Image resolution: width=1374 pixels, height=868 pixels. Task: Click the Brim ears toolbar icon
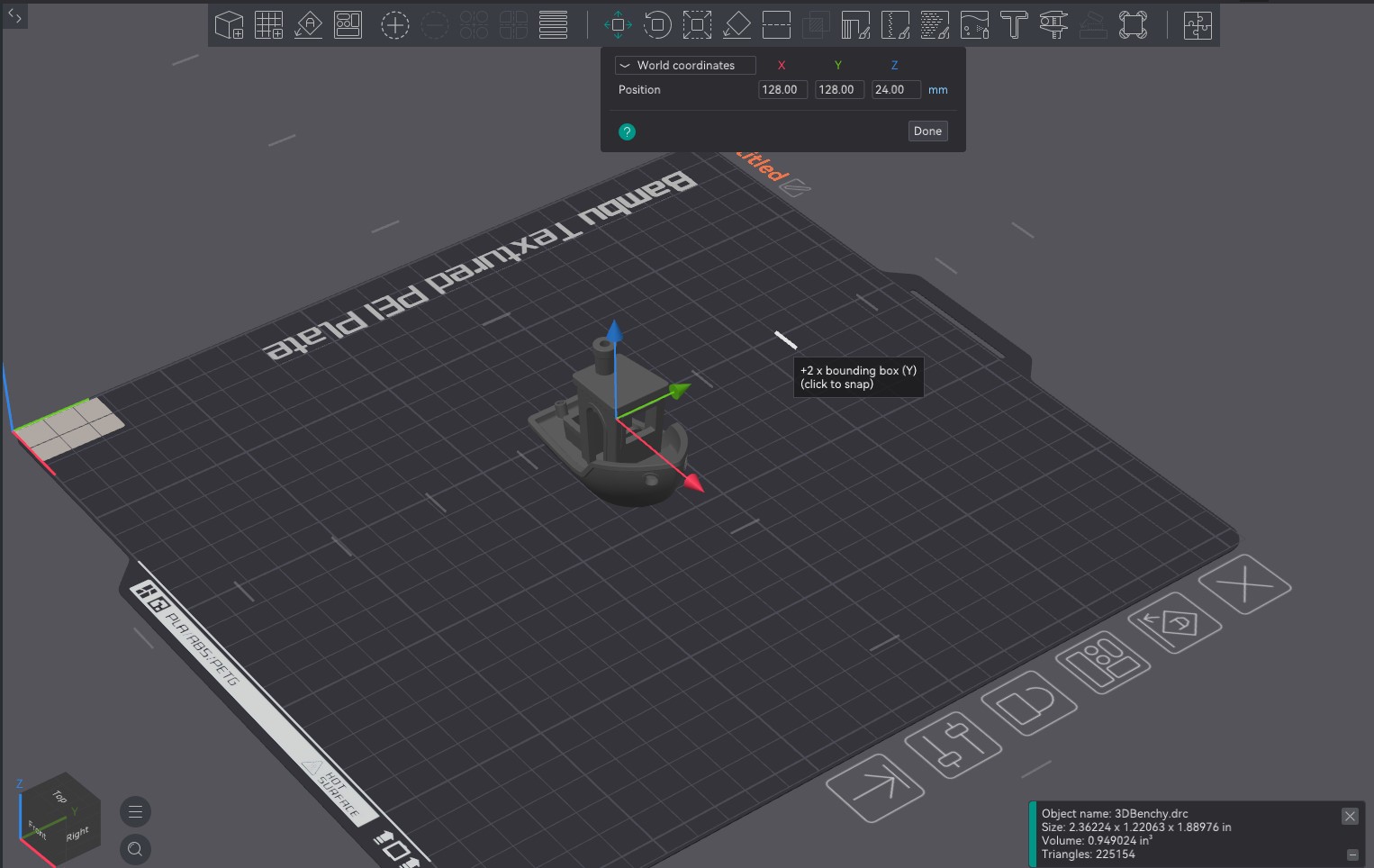point(1133,24)
